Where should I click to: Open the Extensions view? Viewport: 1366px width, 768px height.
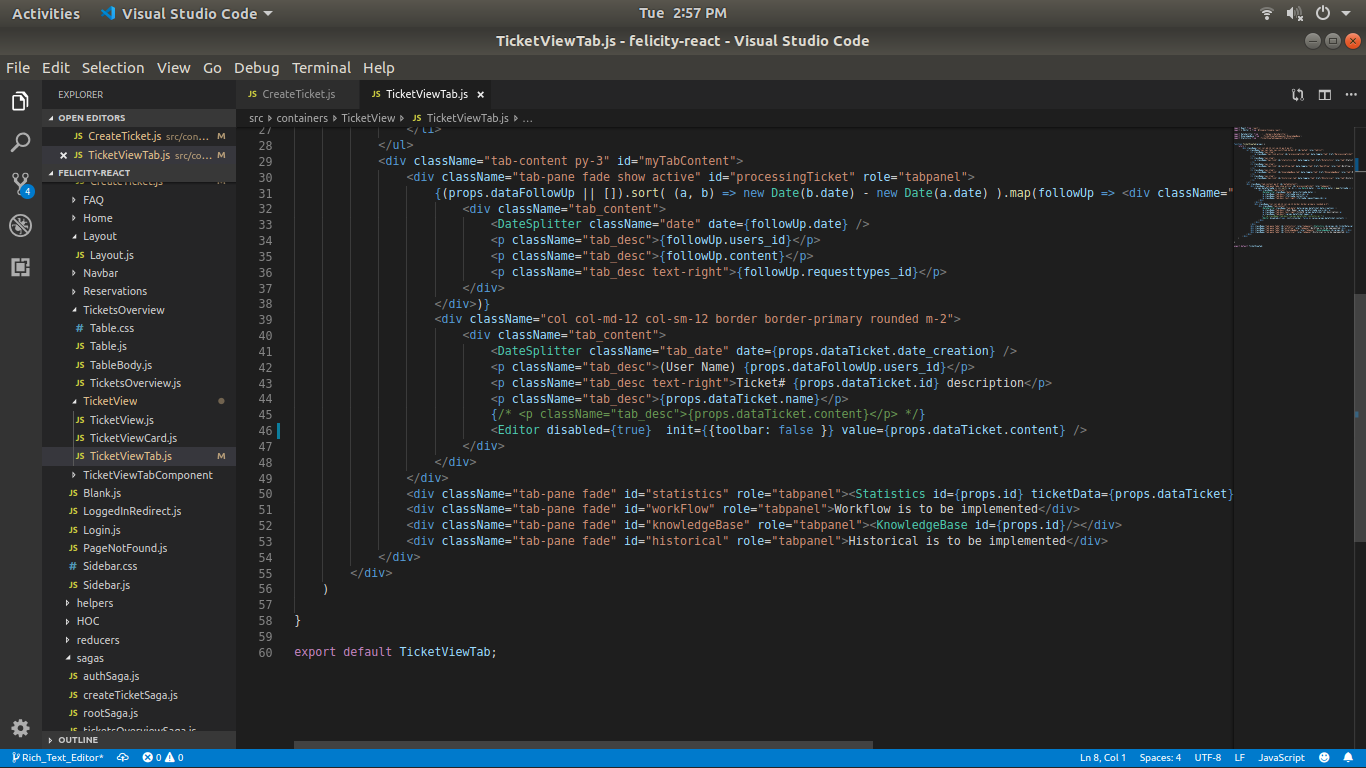tap(20, 268)
